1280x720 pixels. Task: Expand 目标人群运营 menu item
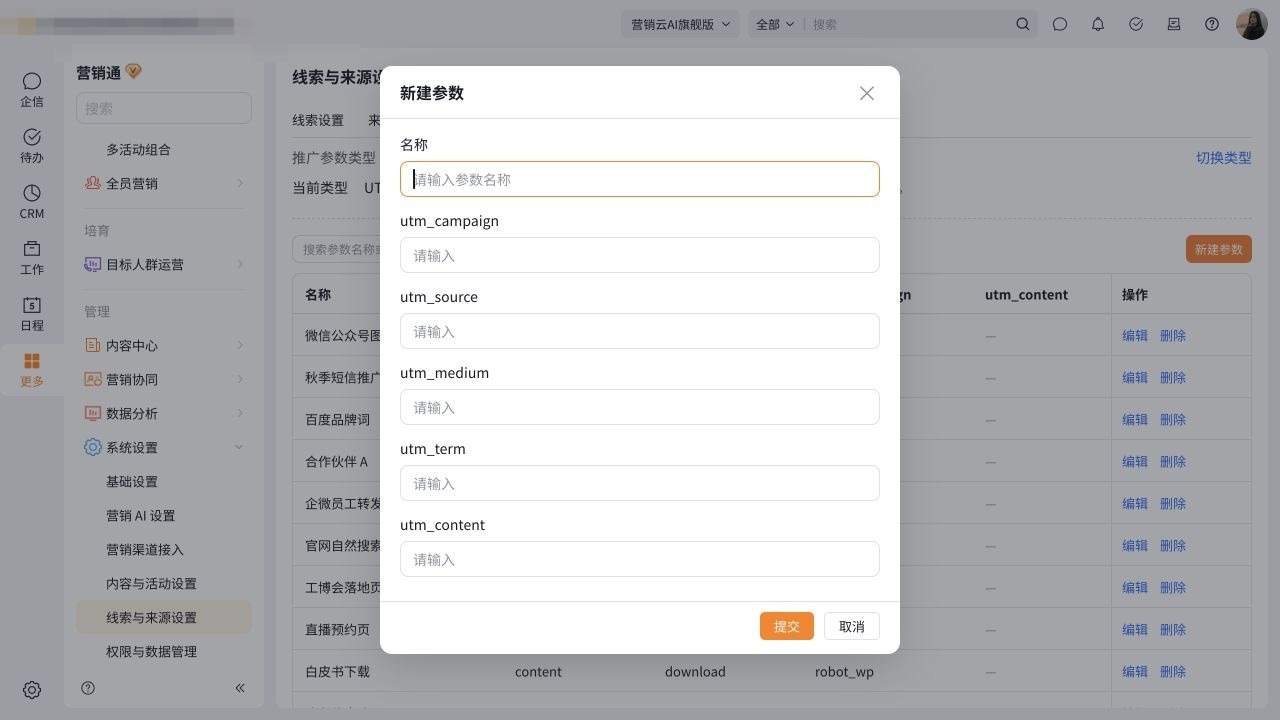pos(164,264)
